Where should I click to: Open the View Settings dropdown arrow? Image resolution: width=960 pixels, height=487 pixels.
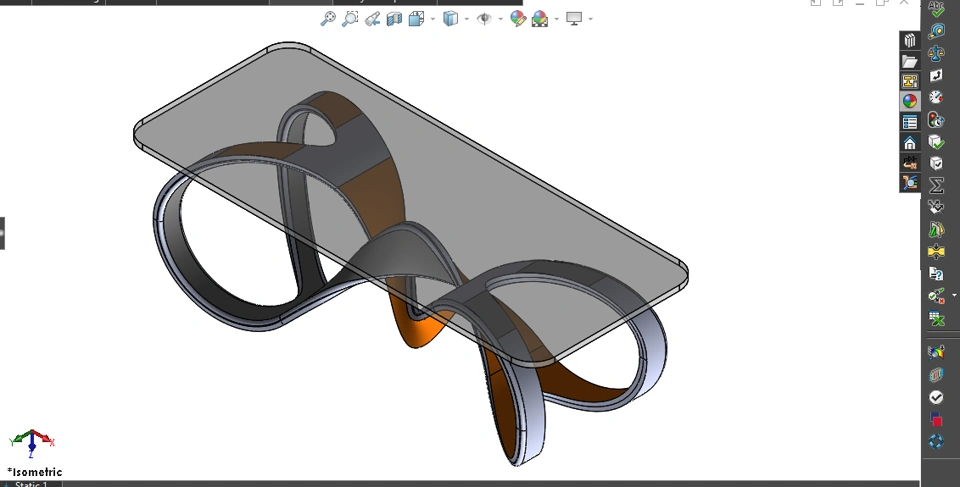[590, 19]
